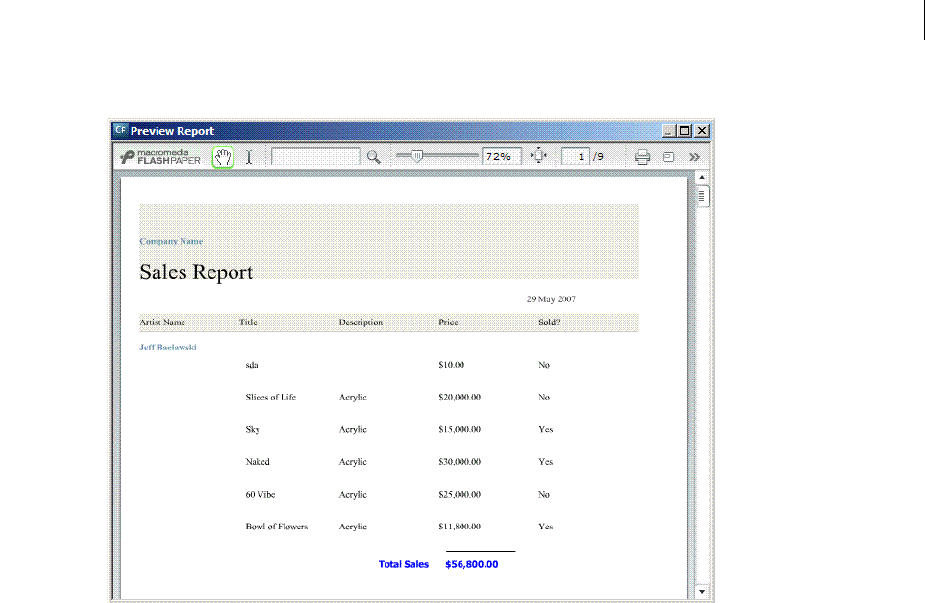Screen dimensions: 925x603
Task: Minimize the Preview Report window
Action: pos(668,130)
